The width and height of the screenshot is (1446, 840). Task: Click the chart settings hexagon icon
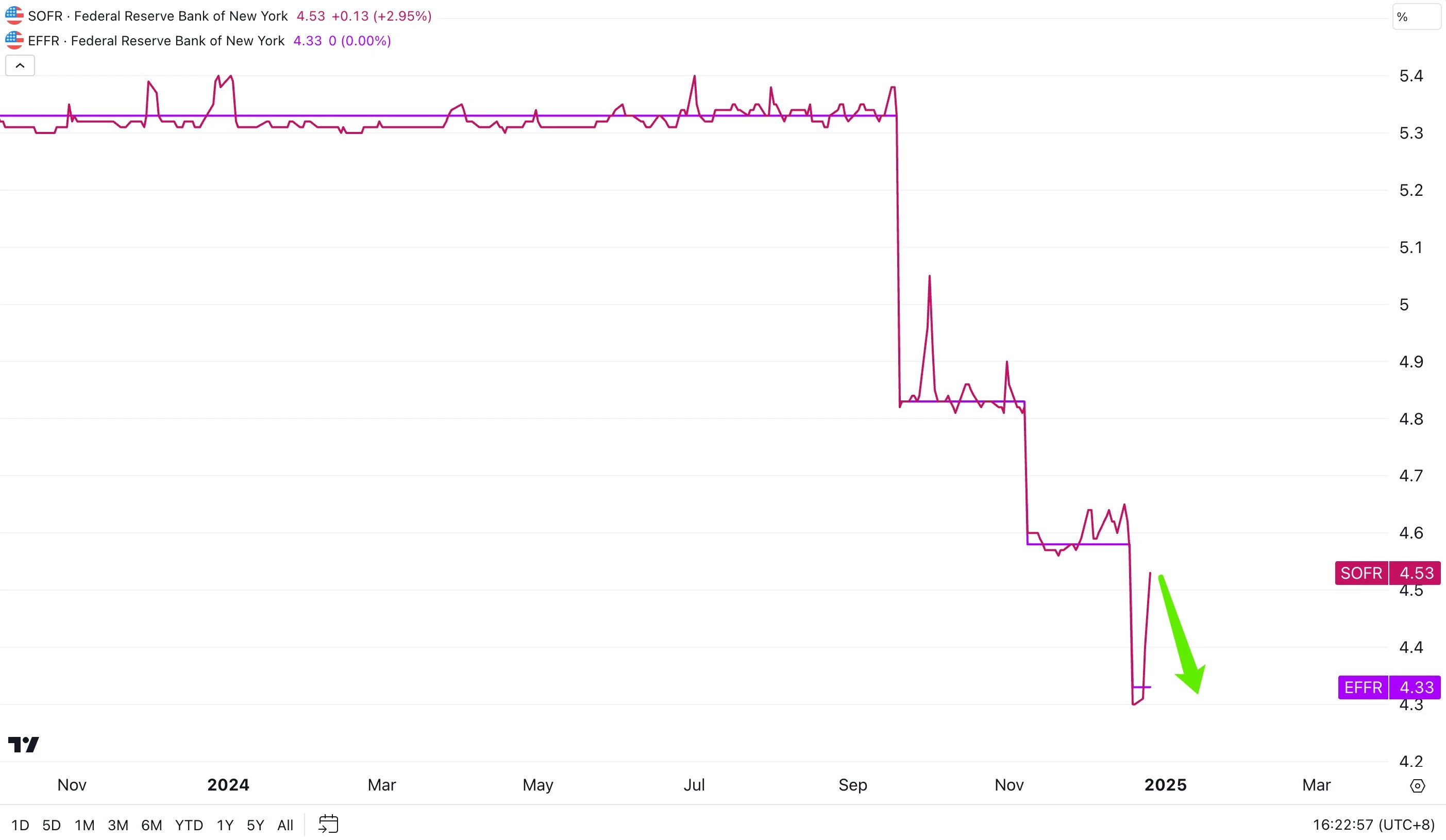[x=1417, y=785]
